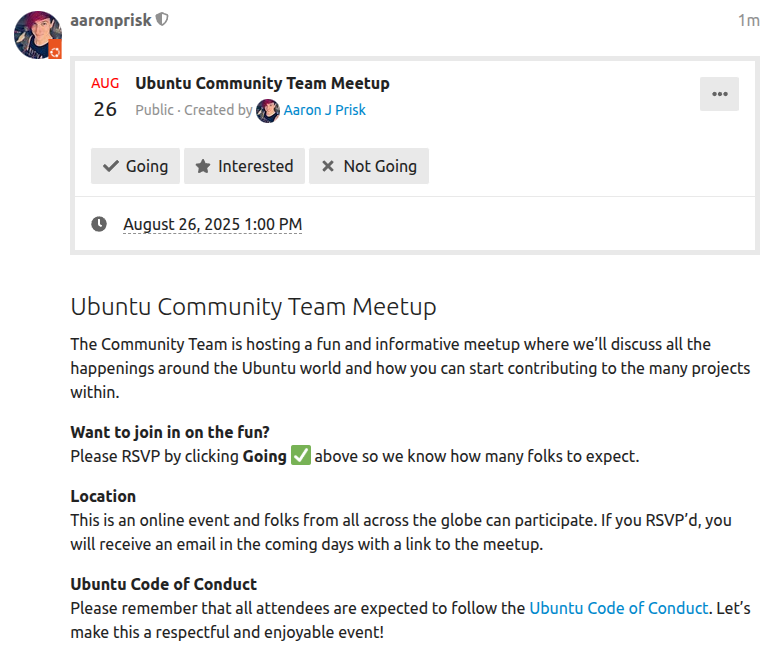Click the Ubuntu flair badge on avatar

point(55,51)
